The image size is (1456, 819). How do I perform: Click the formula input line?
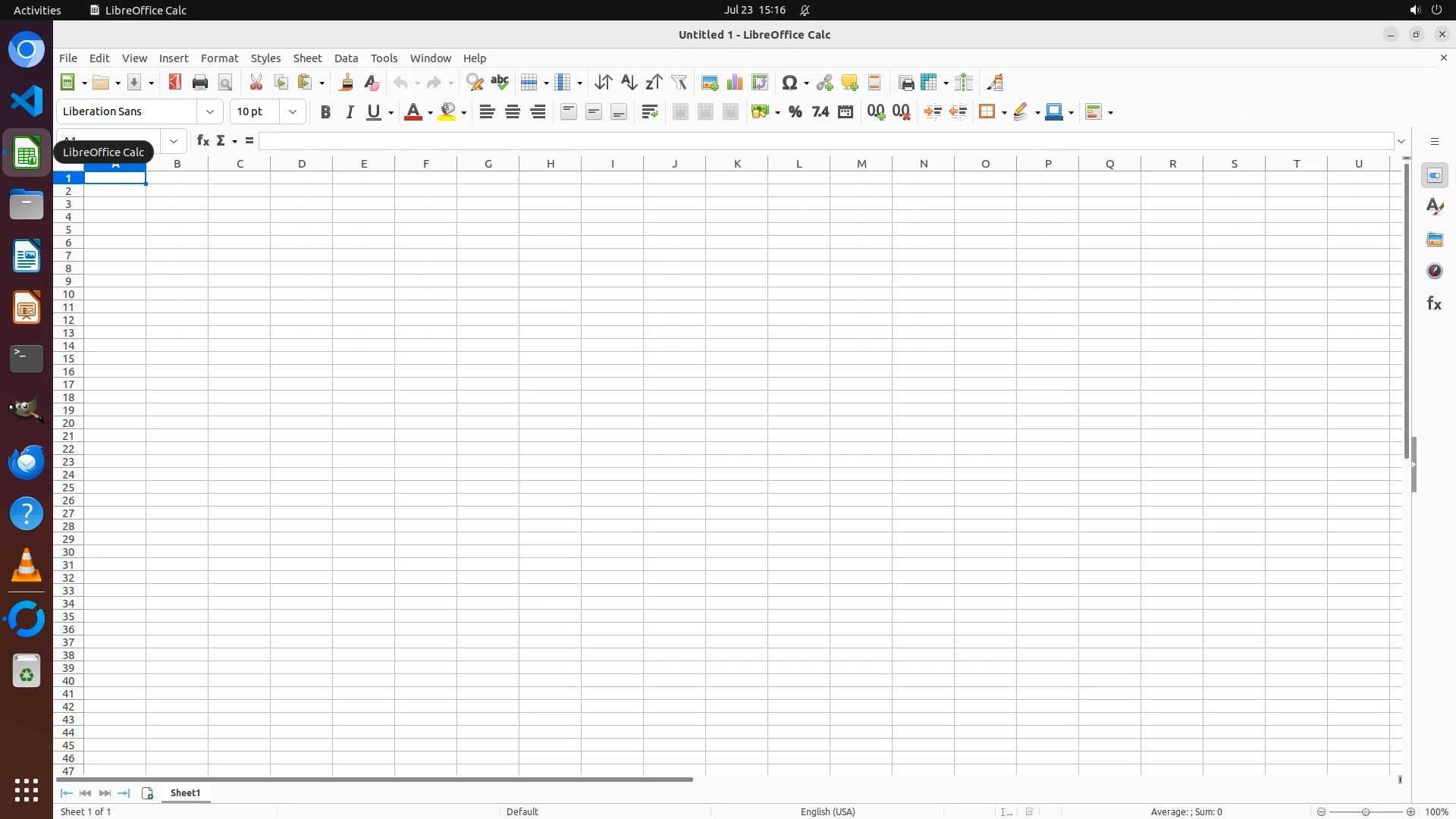pos(827,141)
